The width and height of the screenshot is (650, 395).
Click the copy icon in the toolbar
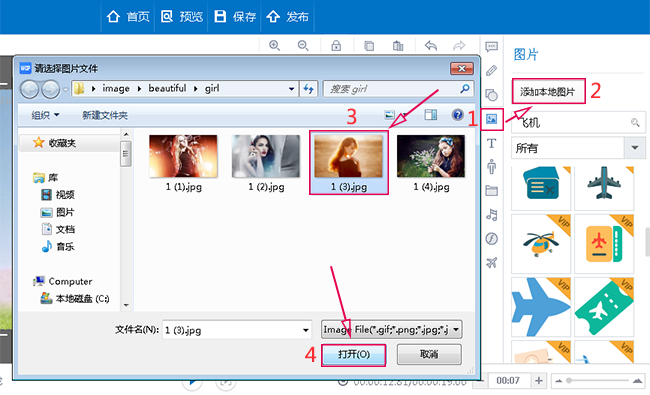tap(369, 46)
